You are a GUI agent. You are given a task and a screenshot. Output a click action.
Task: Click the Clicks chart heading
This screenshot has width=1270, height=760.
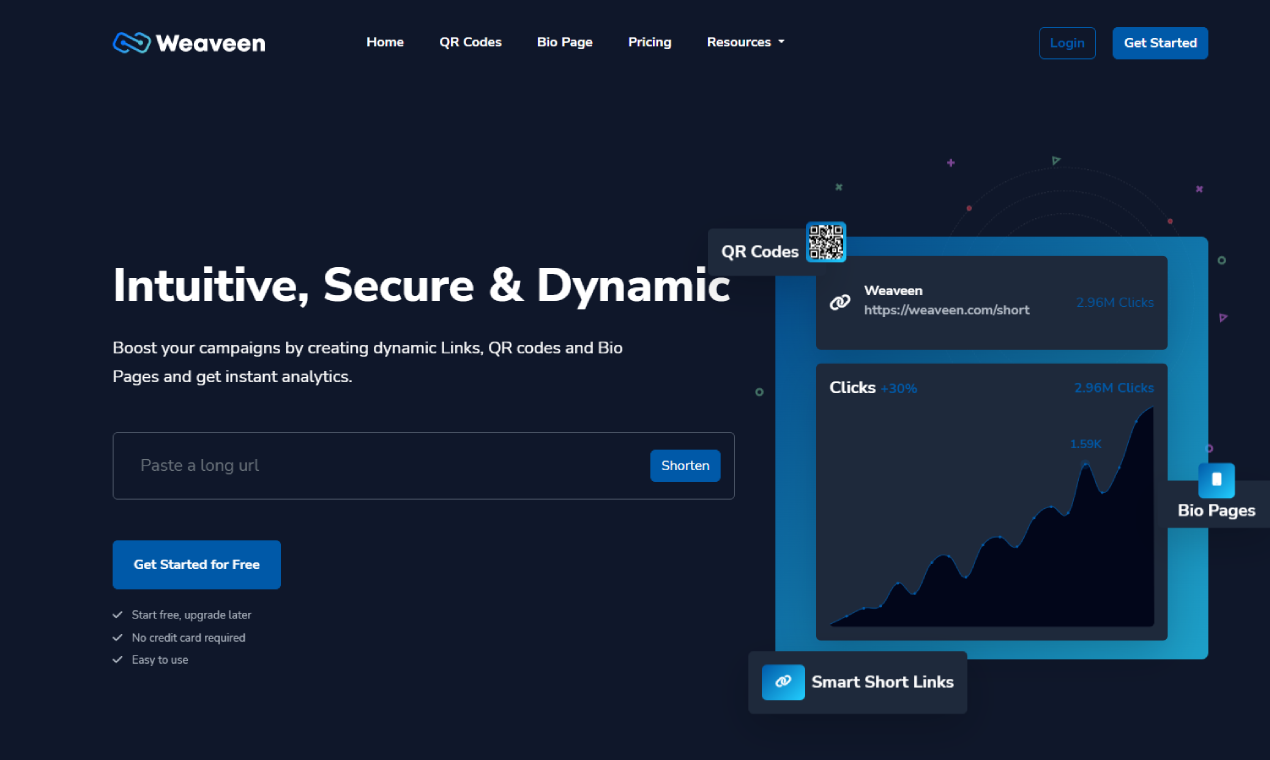click(x=853, y=388)
